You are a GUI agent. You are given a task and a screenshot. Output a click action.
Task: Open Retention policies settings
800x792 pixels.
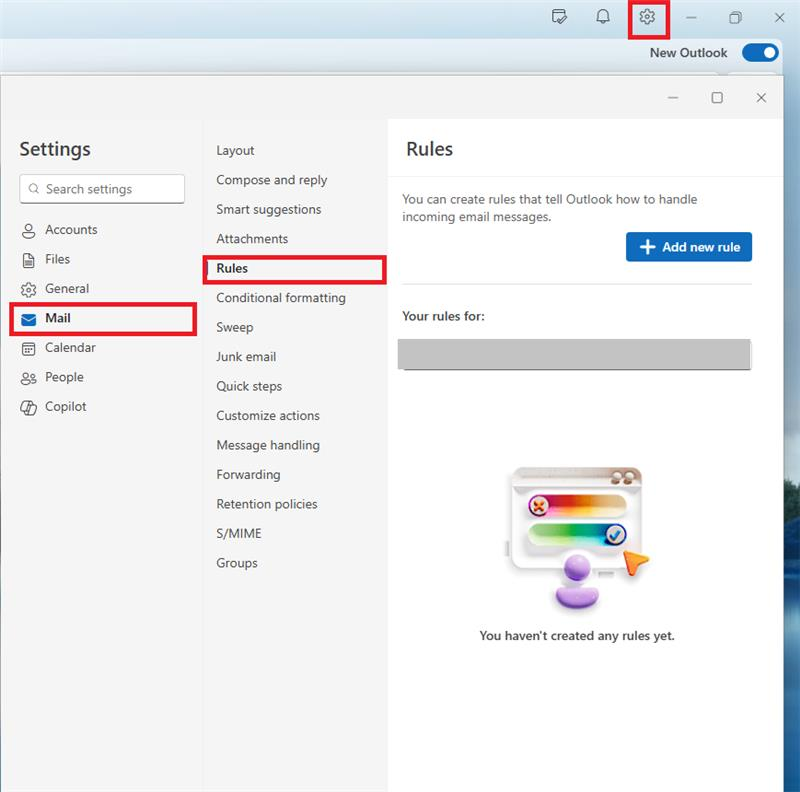pos(266,504)
